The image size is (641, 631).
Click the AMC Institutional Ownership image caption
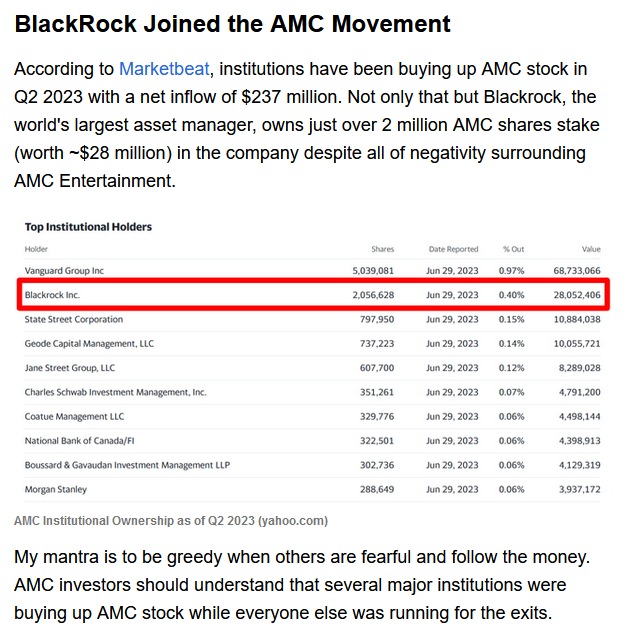pos(170,521)
